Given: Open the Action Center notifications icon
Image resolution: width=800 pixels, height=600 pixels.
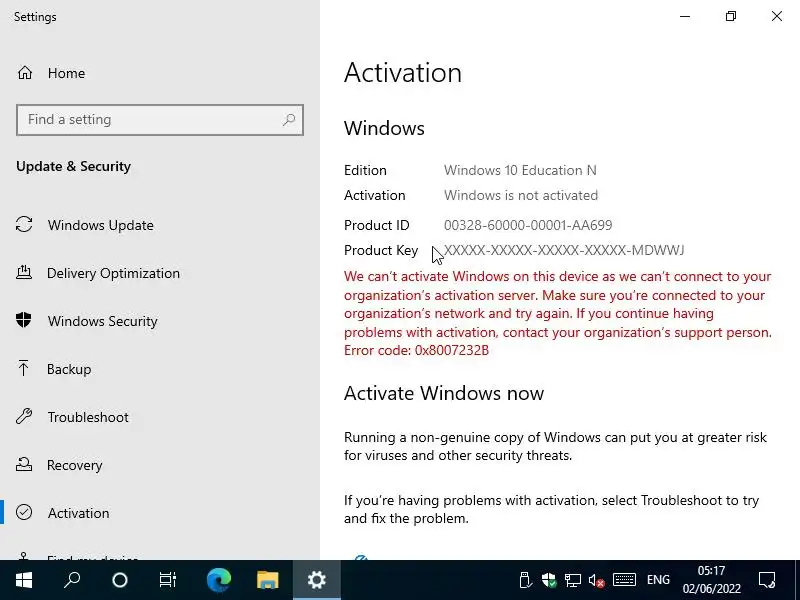Looking at the screenshot, I should click(767, 580).
